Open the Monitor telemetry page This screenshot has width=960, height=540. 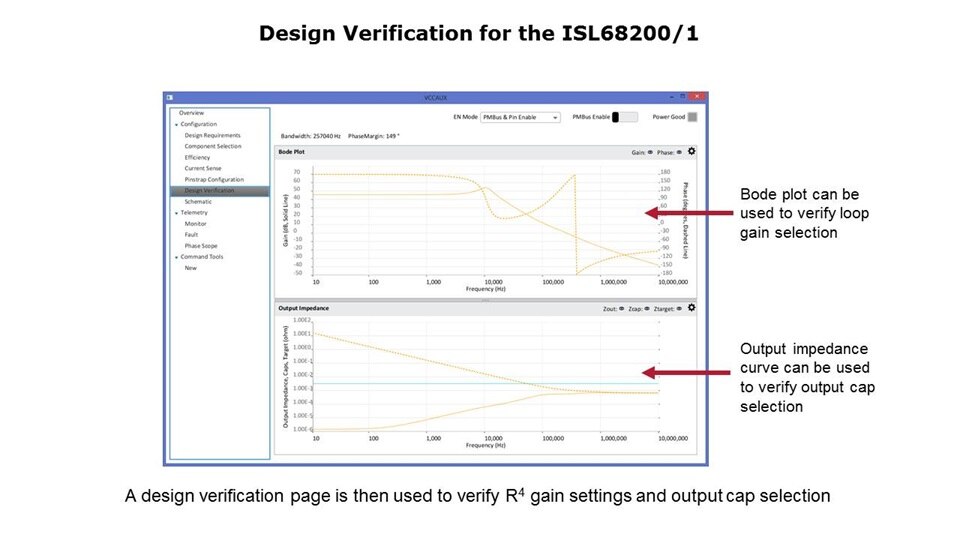point(196,224)
